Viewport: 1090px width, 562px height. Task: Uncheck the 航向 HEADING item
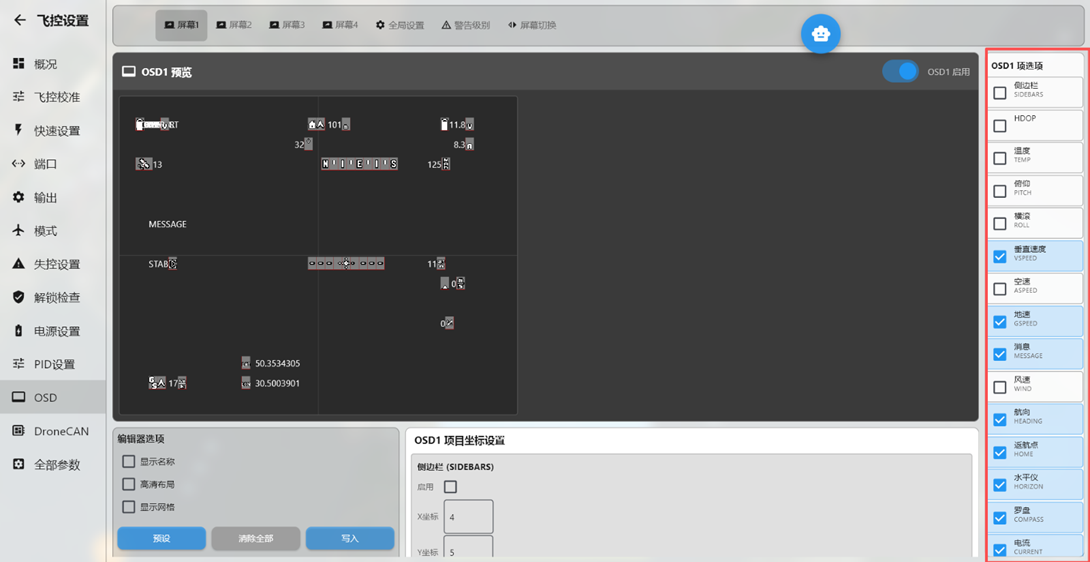click(x=1000, y=420)
